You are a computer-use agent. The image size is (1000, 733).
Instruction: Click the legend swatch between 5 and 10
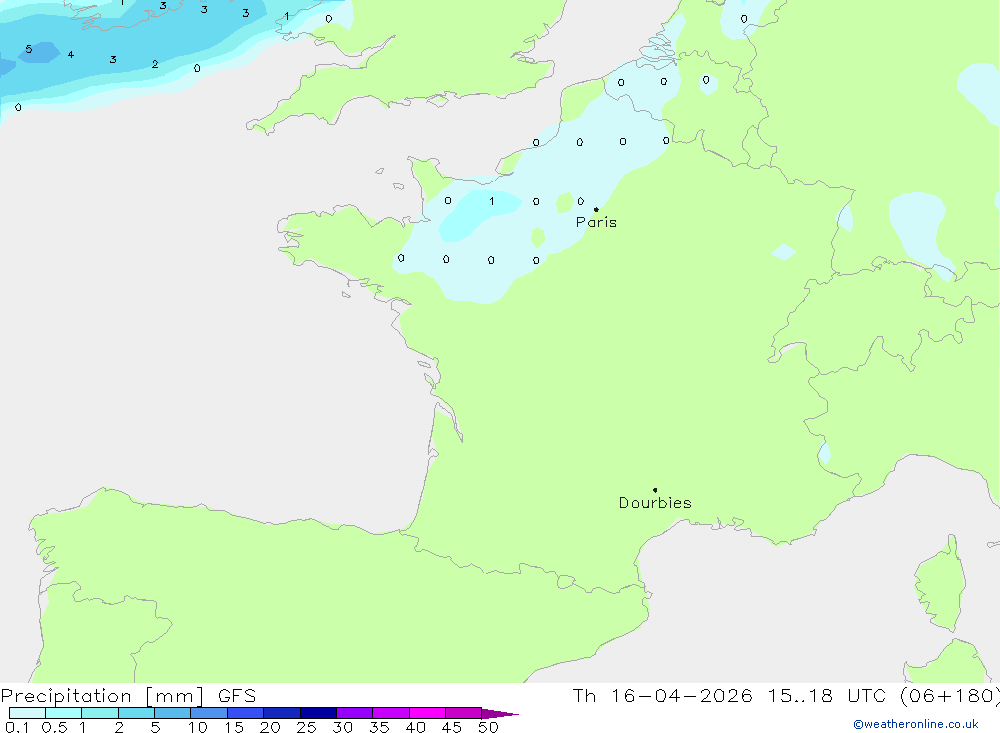coord(172,713)
